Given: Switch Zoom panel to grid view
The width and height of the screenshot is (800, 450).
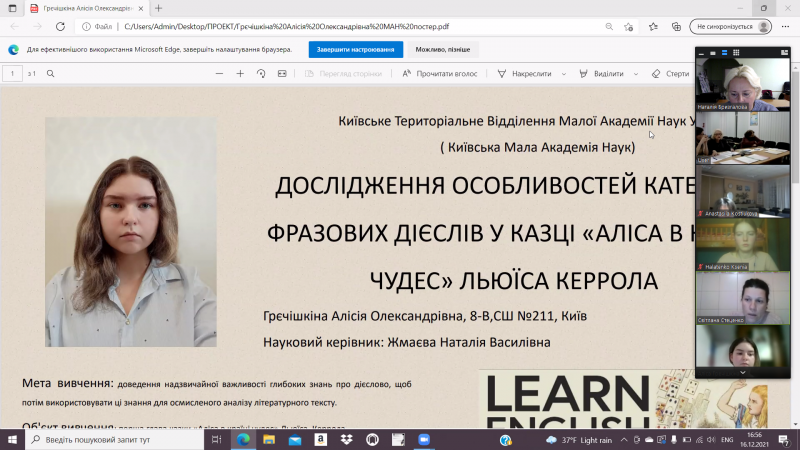Looking at the screenshot, I should click(x=736, y=53).
